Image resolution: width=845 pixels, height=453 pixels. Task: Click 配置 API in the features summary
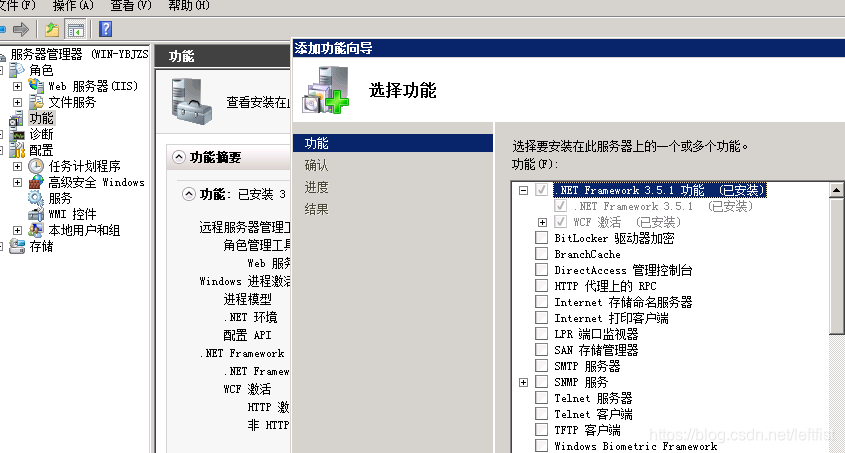247,335
